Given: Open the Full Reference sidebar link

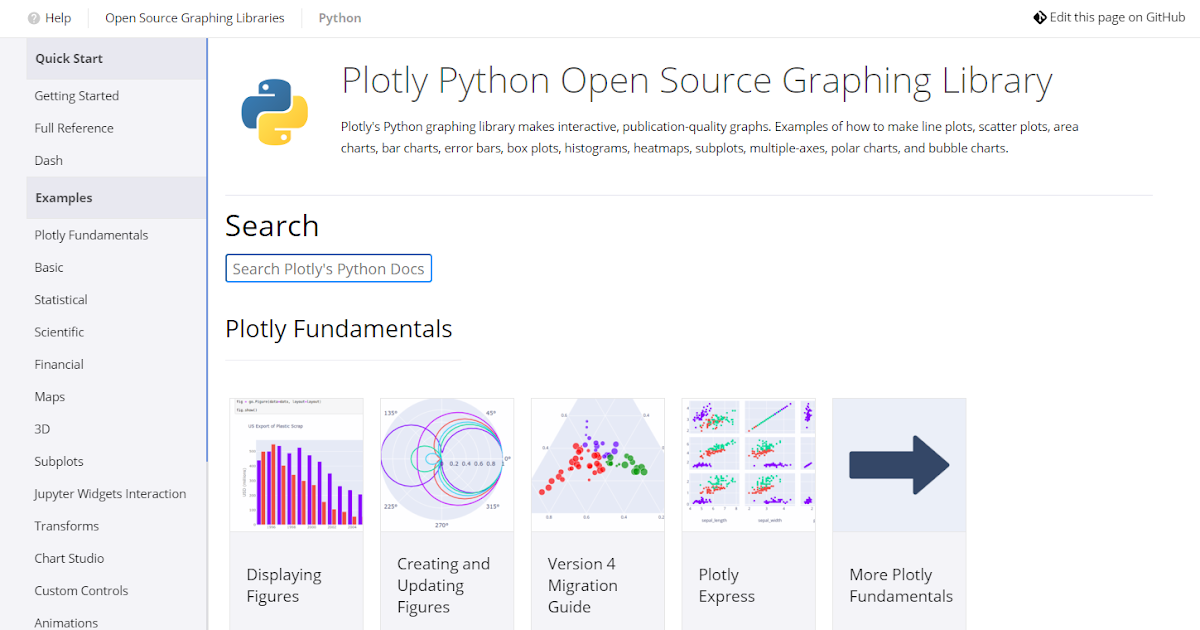Looking at the screenshot, I should pos(74,128).
